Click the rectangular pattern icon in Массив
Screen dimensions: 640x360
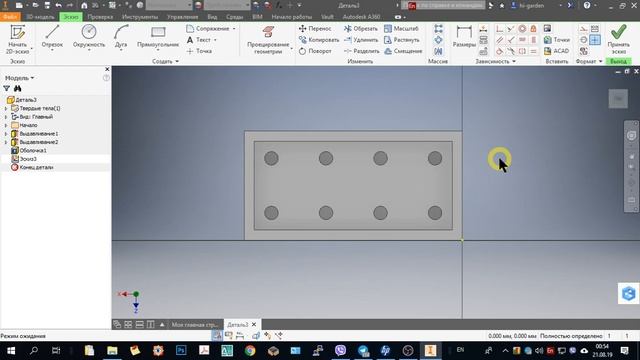438,29
